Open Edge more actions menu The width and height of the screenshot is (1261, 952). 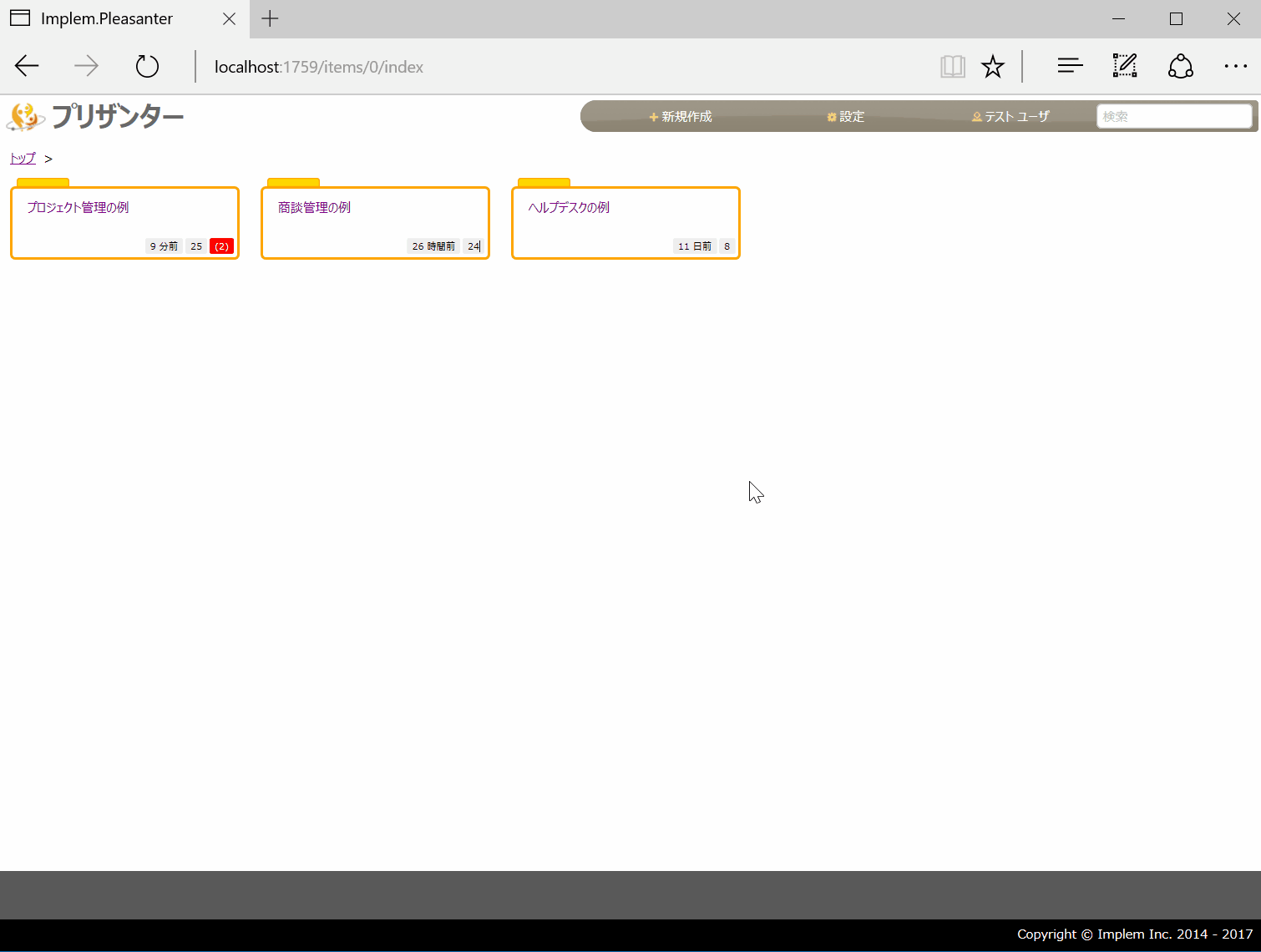[x=1236, y=66]
